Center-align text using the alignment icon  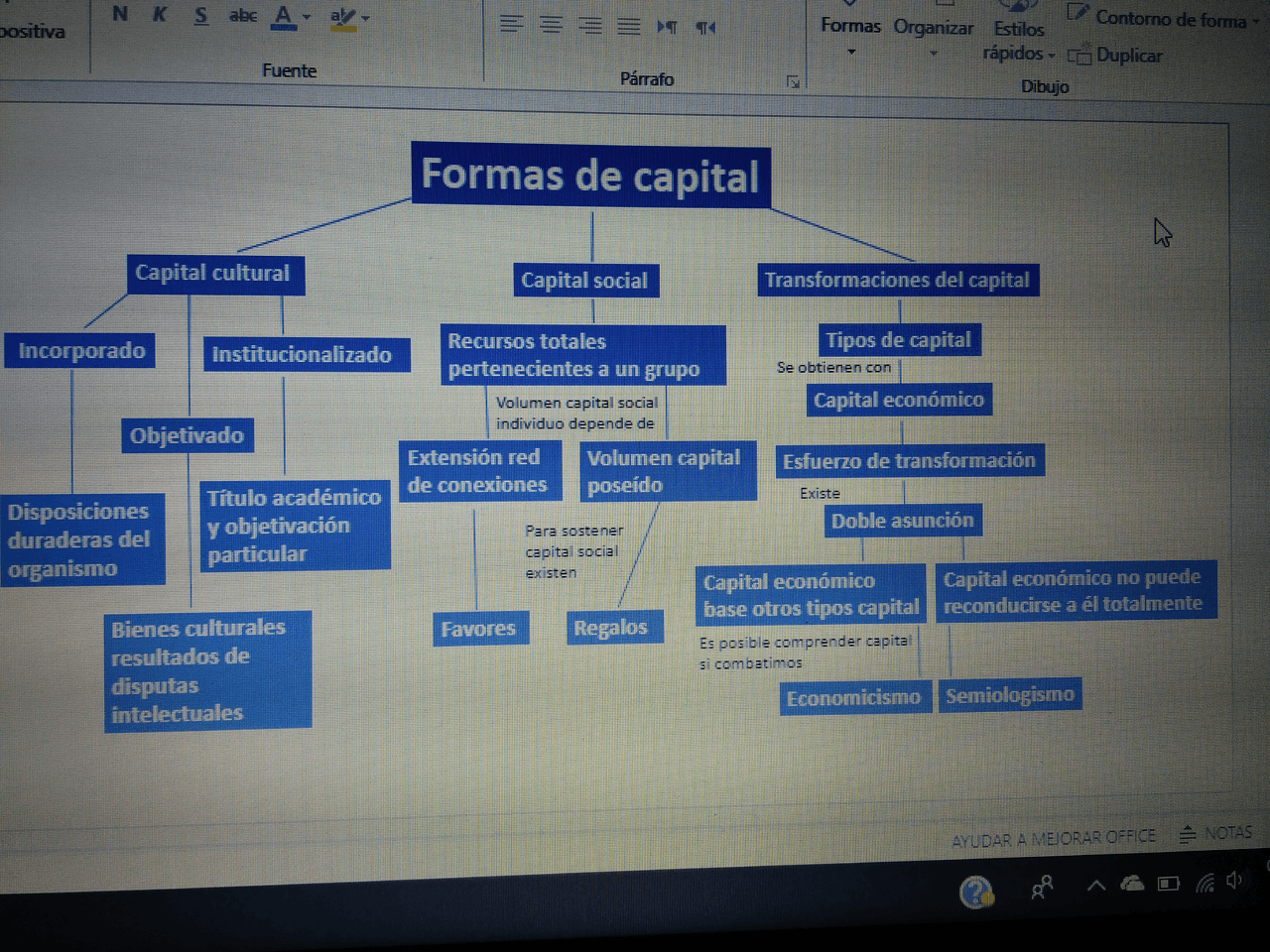[552, 25]
